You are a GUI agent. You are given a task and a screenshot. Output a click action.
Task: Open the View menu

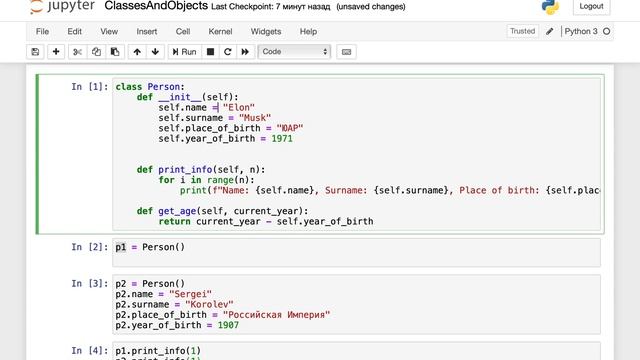pyautogui.click(x=109, y=31)
